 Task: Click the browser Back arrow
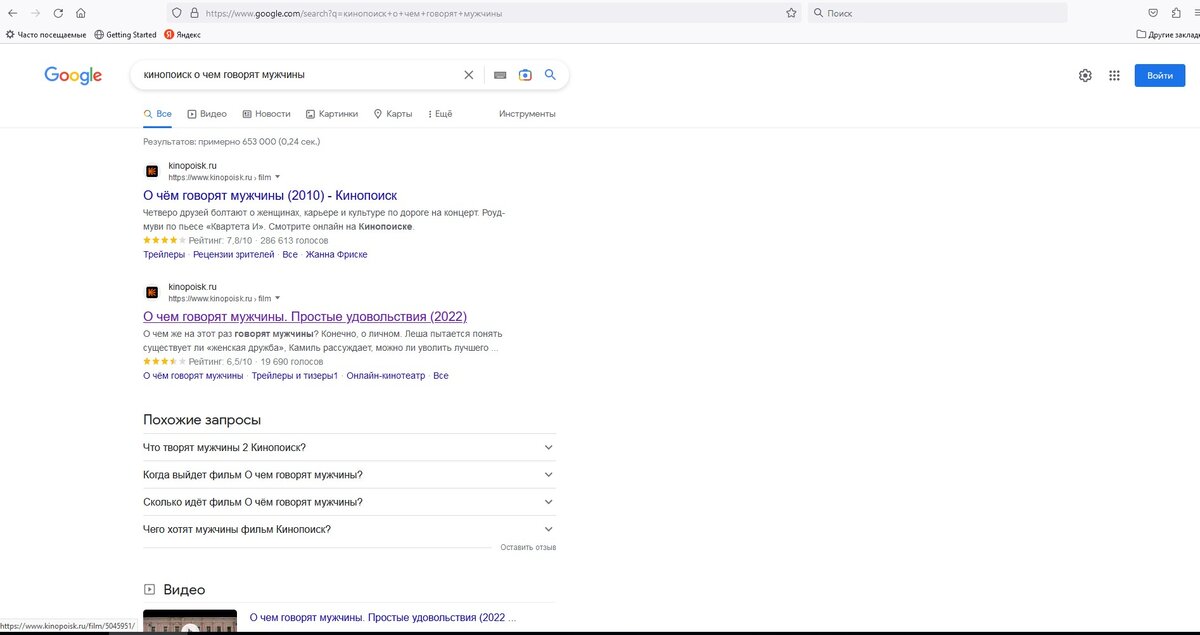pyautogui.click(x=12, y=13)
